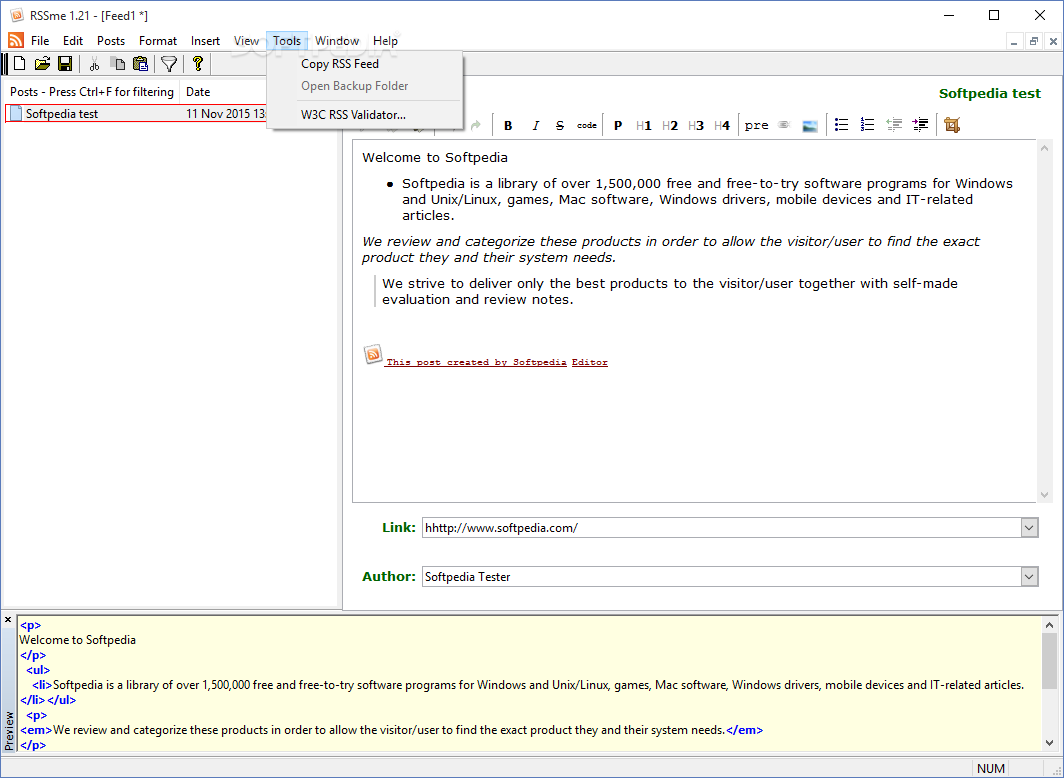Apply Heading 3 with the H3 button
Screen dimensions: 1064x778
click(x=696, y=125)
